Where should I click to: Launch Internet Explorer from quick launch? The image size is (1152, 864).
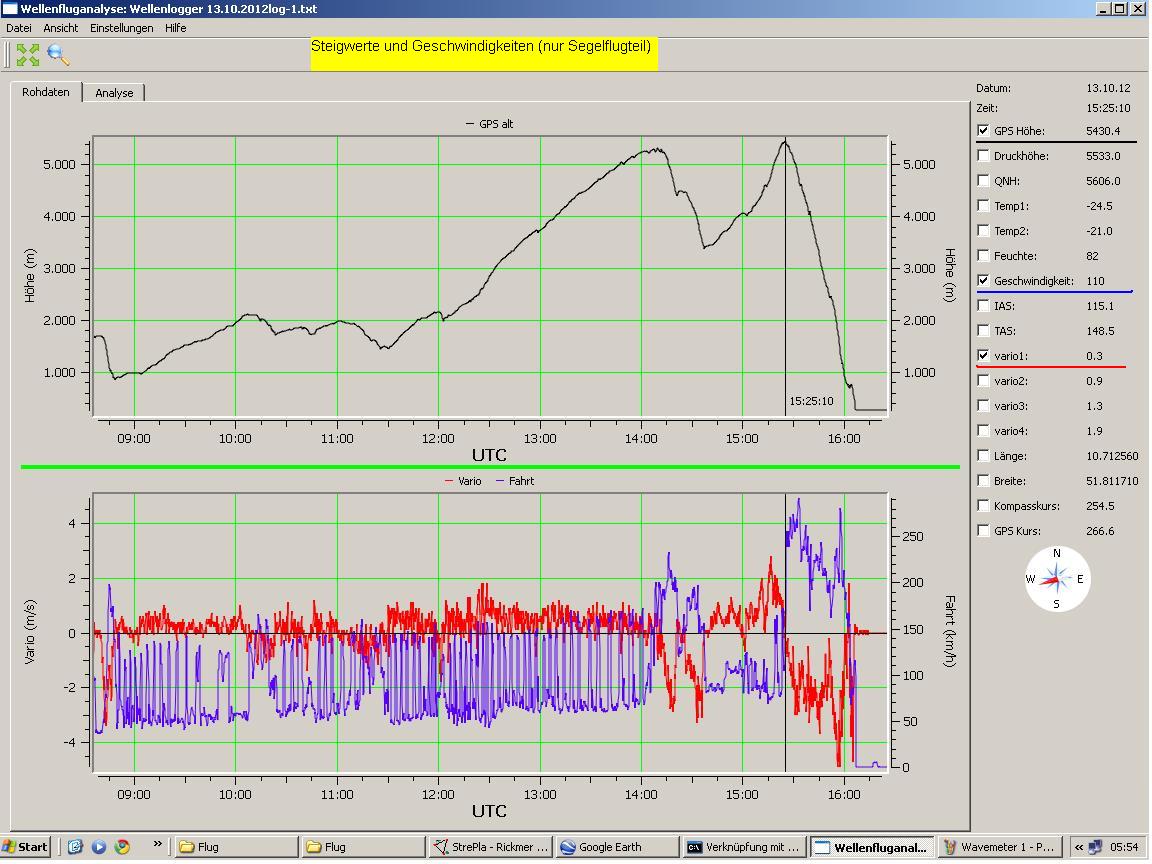click(x=75, y=847)
